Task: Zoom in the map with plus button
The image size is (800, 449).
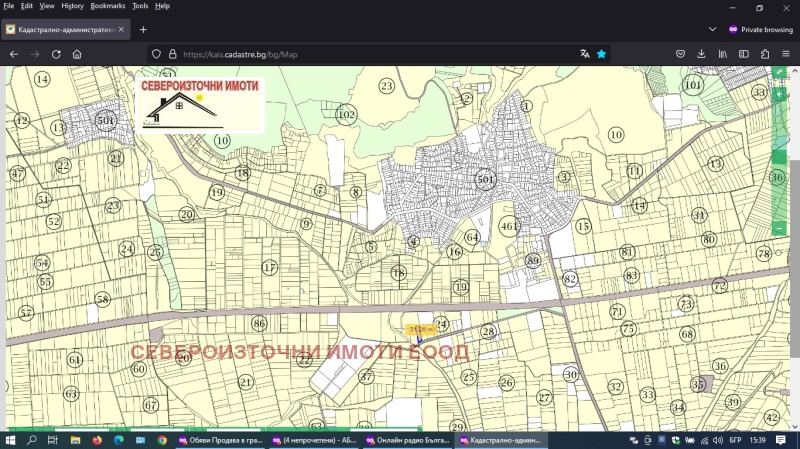Action: point(779,94)
